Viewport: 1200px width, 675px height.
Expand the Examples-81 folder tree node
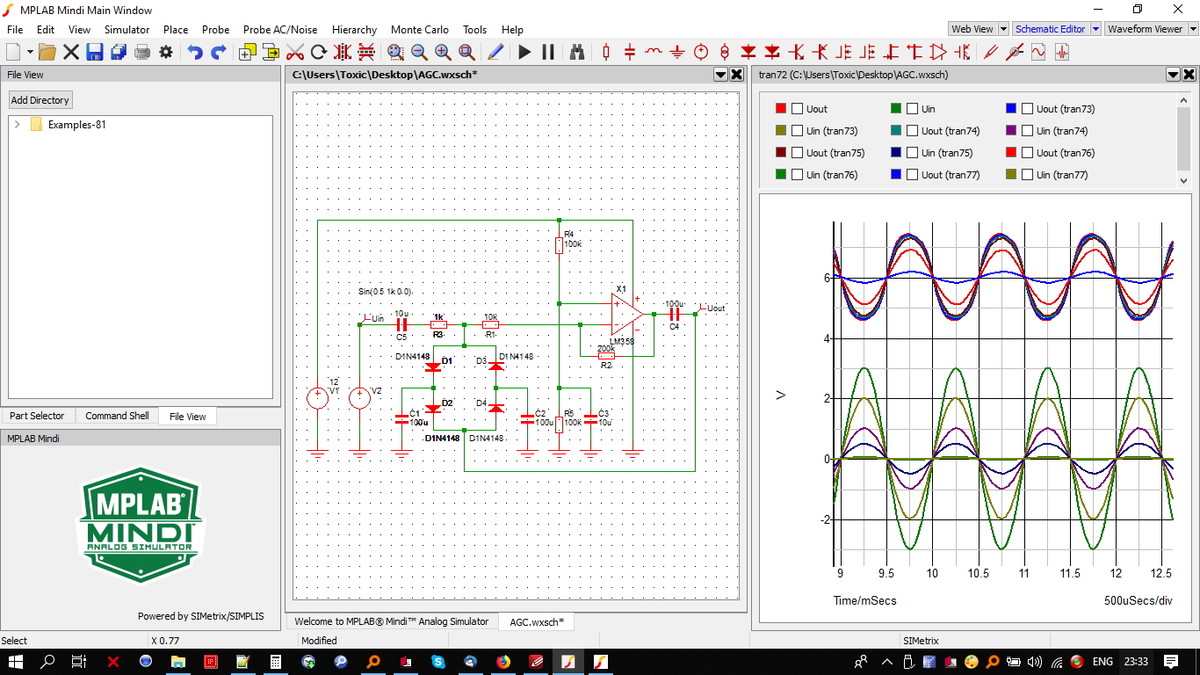click(17, 125)
